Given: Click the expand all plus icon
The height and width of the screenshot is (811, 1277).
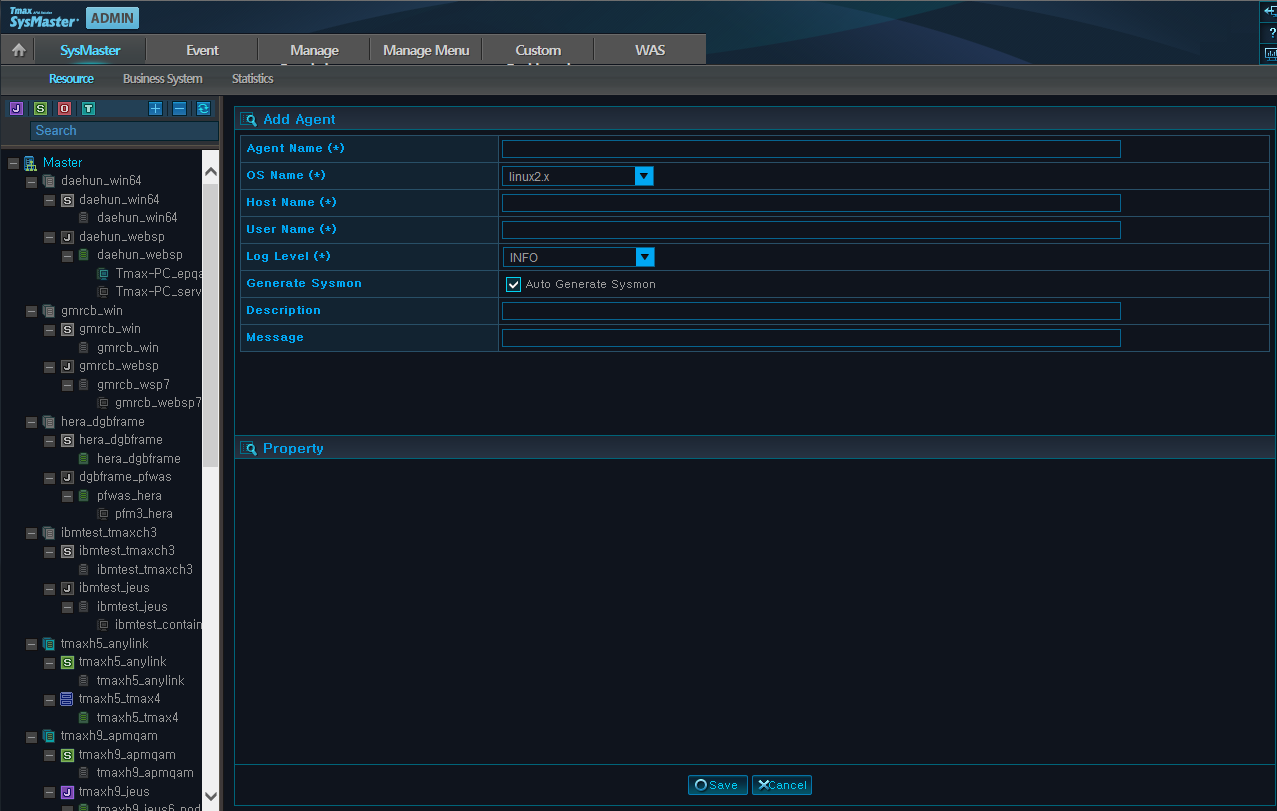Looking at the screenshot, I should [x=155, y=109].
